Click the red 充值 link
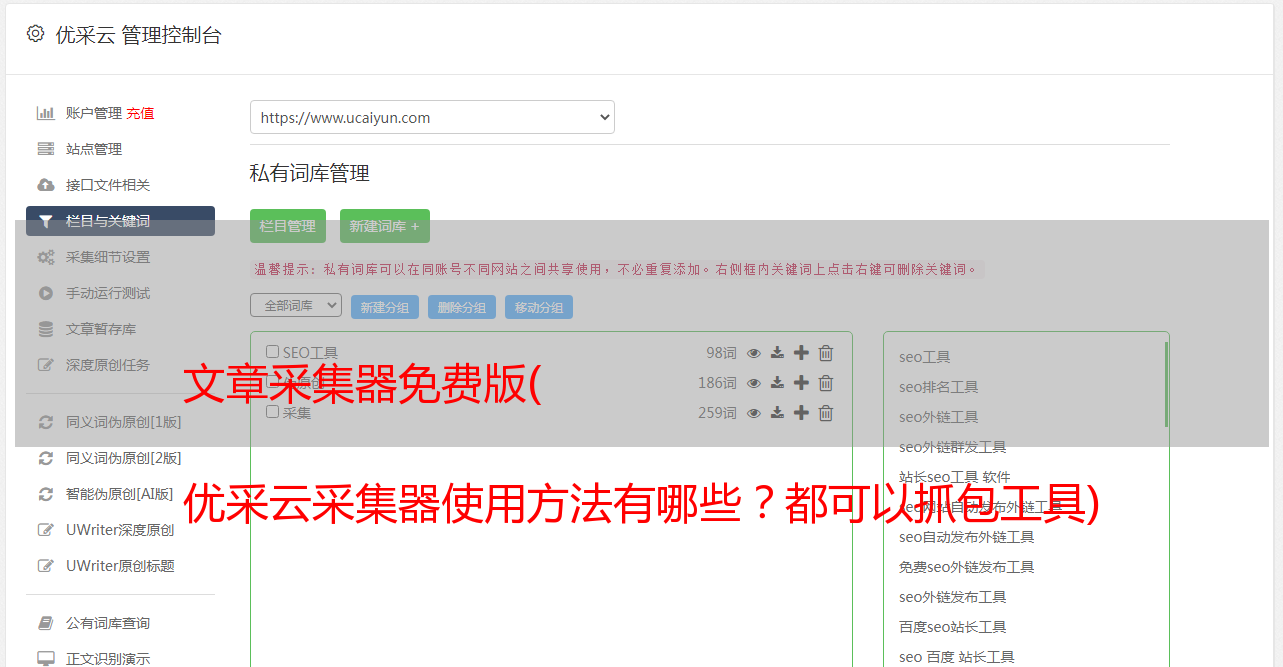The image size is (1283, 667). [140, 113]
